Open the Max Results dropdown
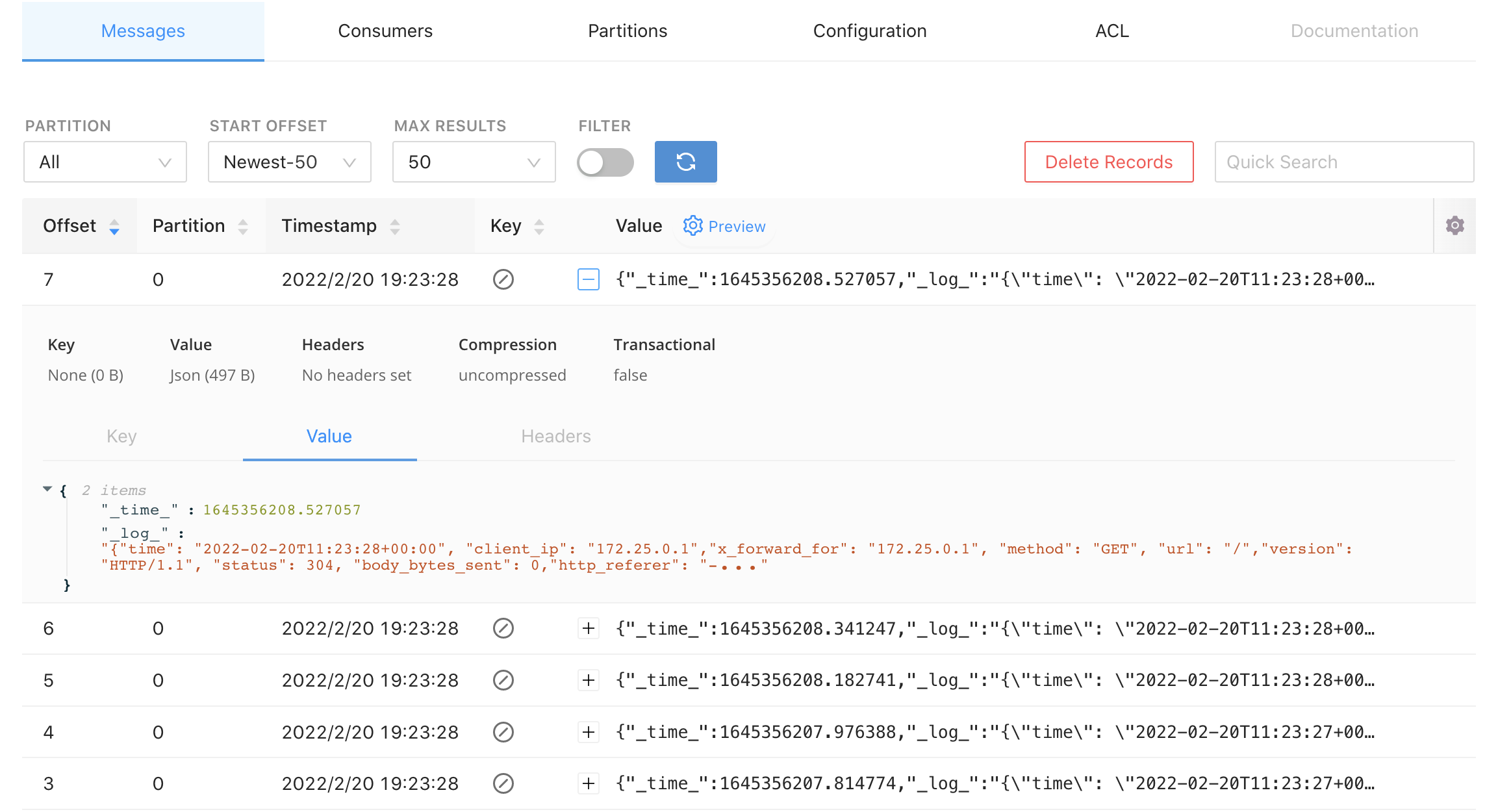 pos(474,162)
